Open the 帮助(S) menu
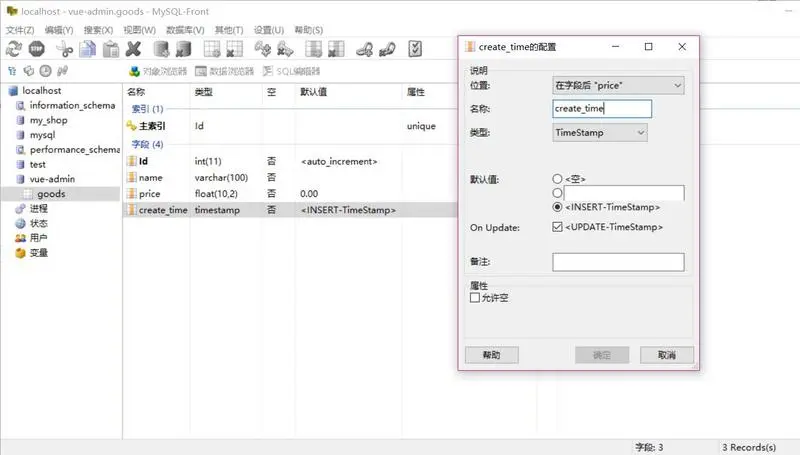800x455 pixels. [309, 30]
